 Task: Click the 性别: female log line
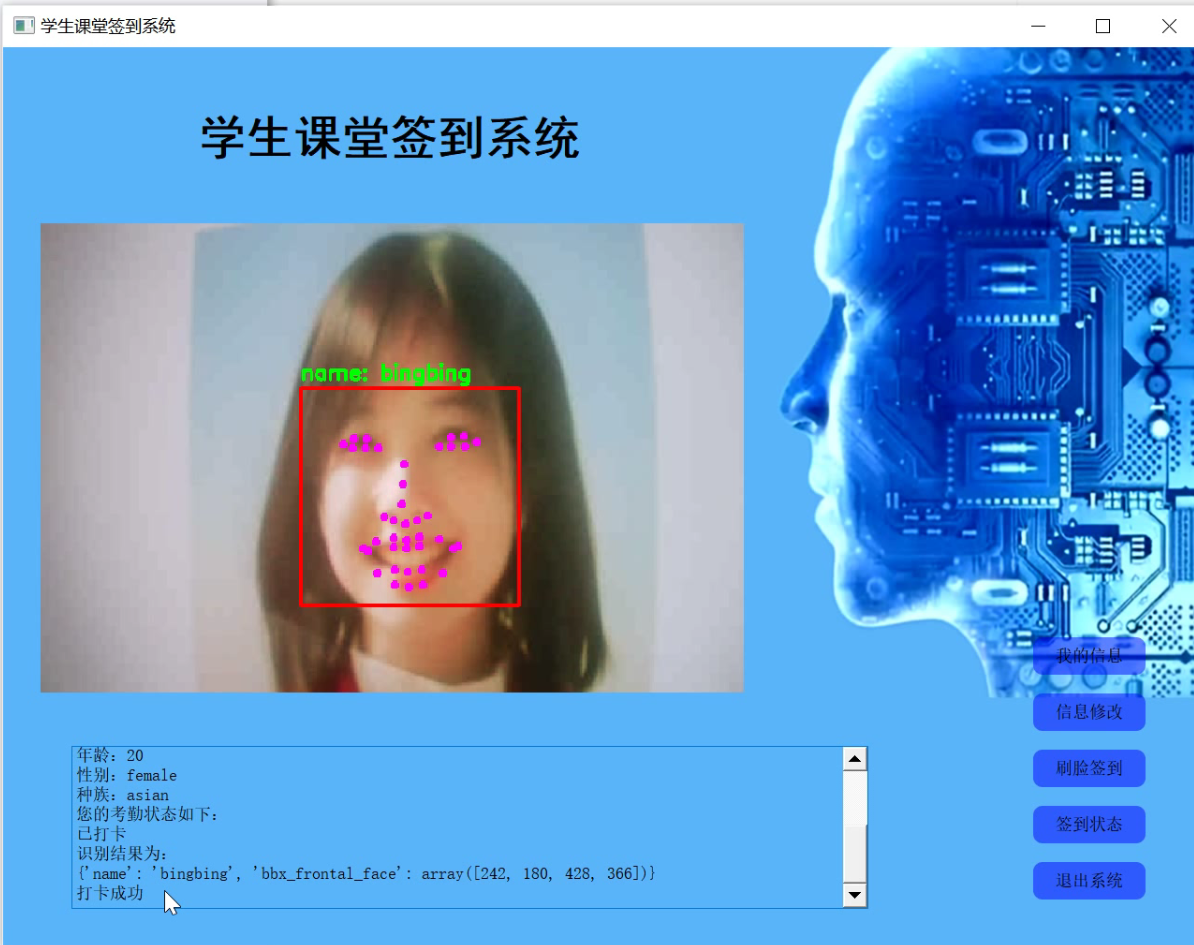point(126,775)
